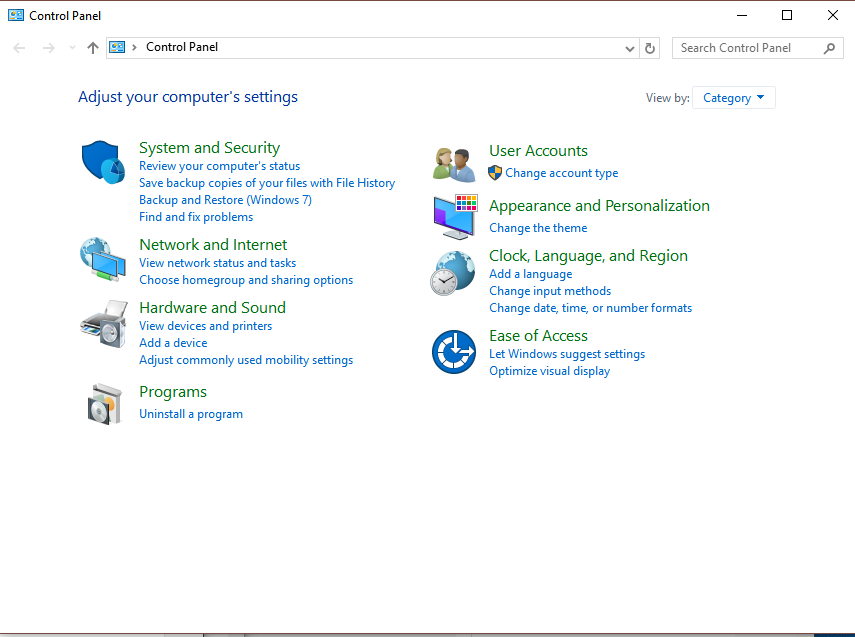
Task: Open the Appearance and Personalization monitor icon
Action: pos(455,217)
